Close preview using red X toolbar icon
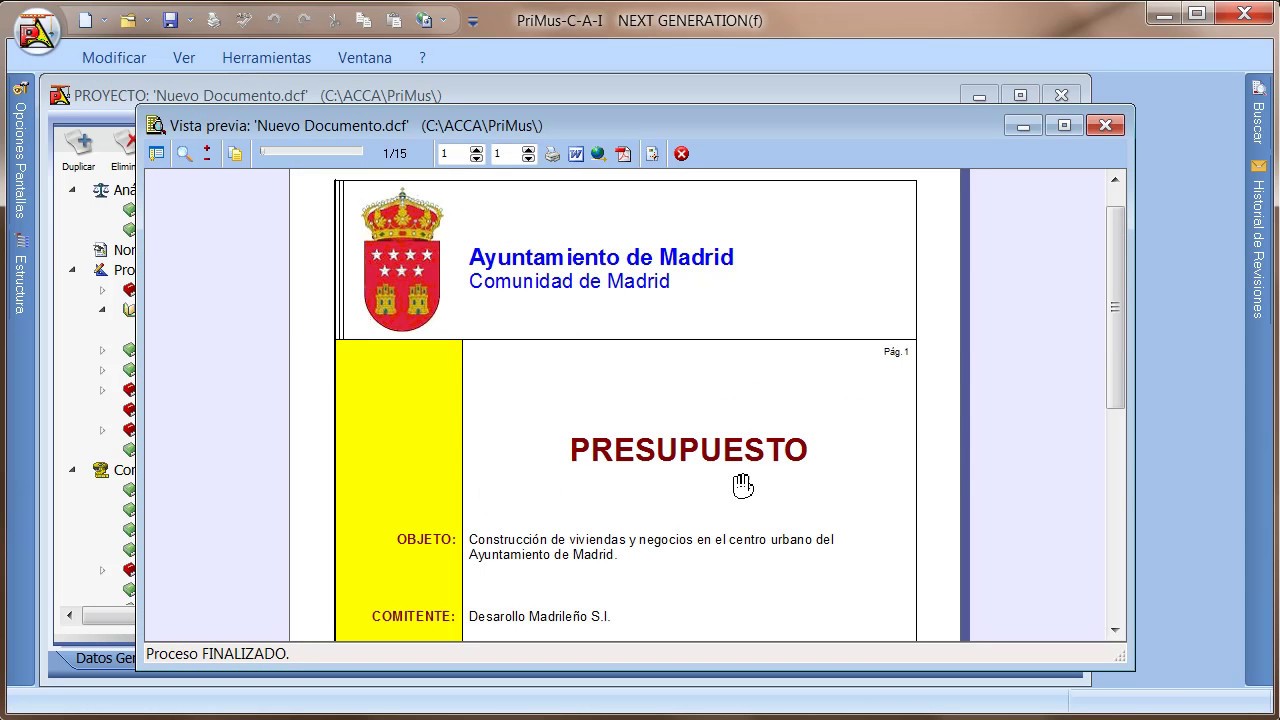 coord(681,154)
